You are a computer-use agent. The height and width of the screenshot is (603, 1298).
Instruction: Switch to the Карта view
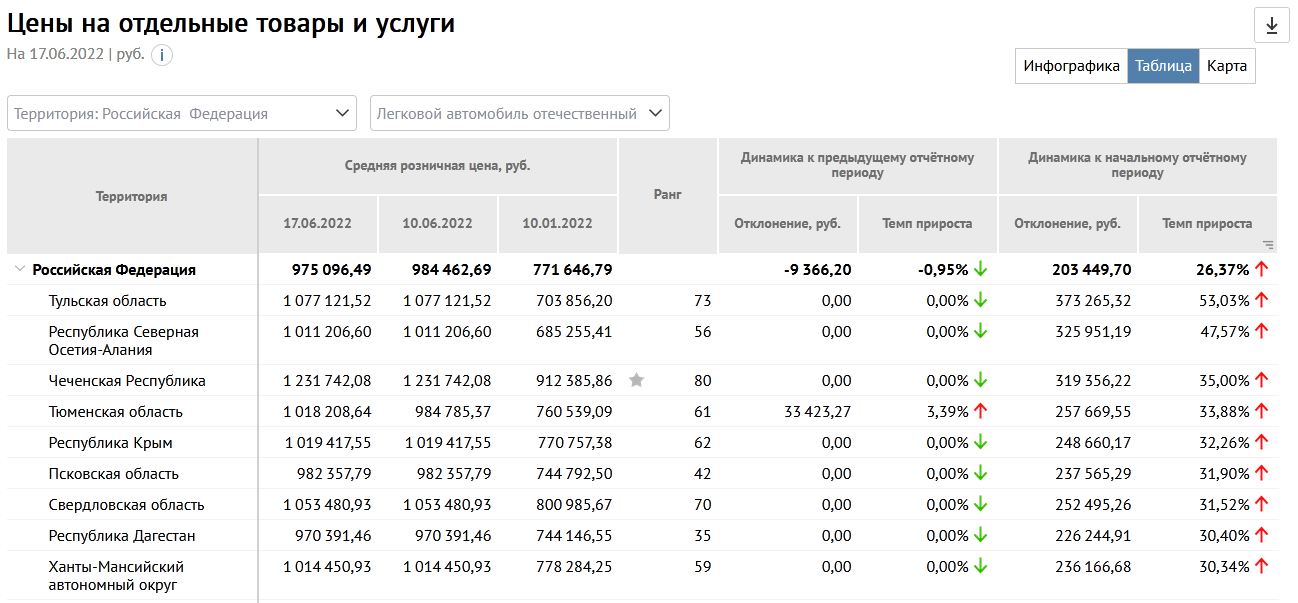1226,66
